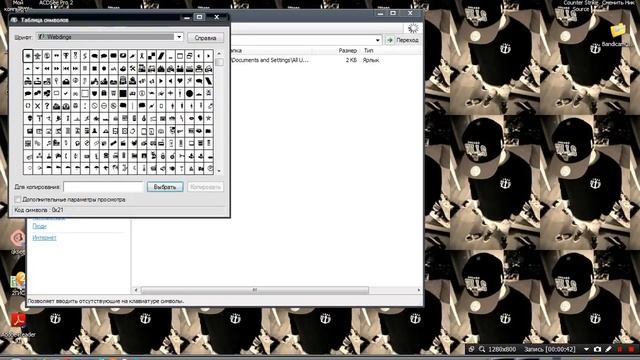Select the fast-forward double-arrow symbol
Image resolution: width=640 pixels, height=360 pixels.
point(56,69)
